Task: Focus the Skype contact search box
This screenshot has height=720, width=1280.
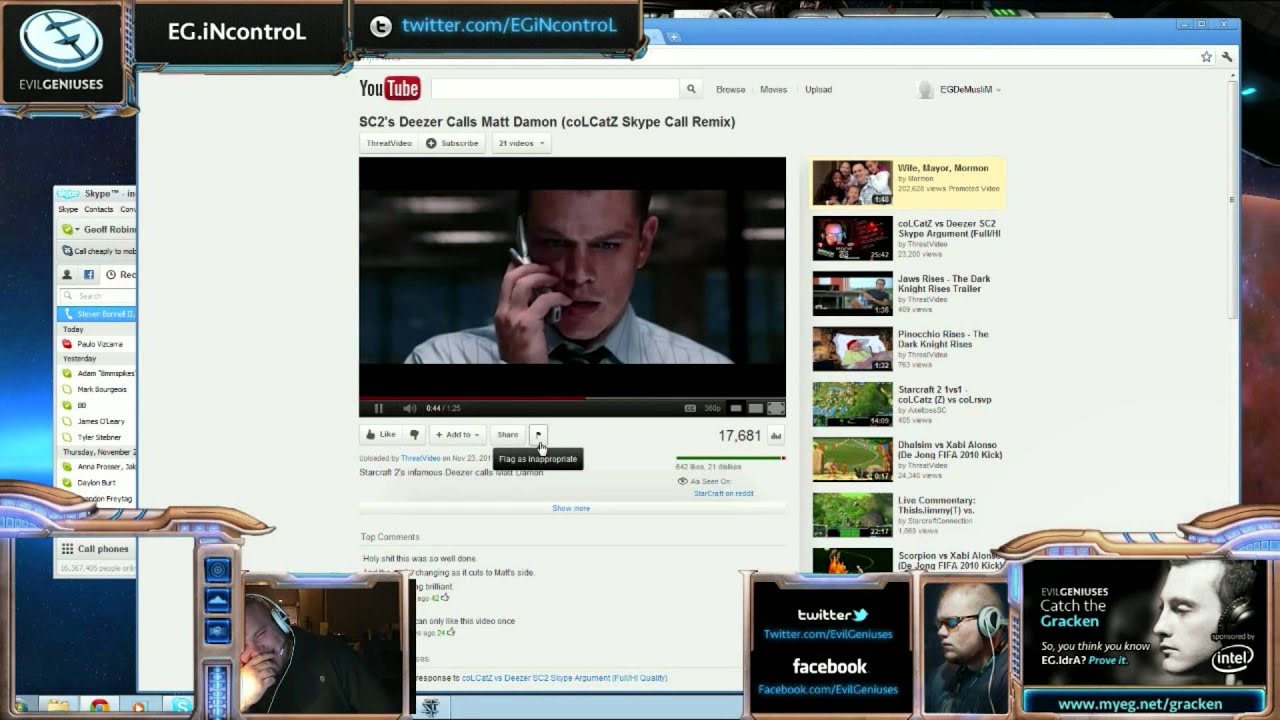Action: pos(97,296)
